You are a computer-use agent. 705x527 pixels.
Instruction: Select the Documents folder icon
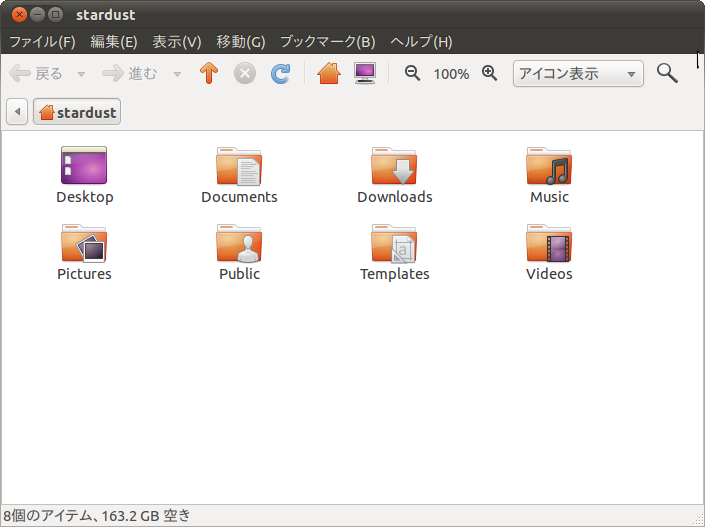pos(239,166)
